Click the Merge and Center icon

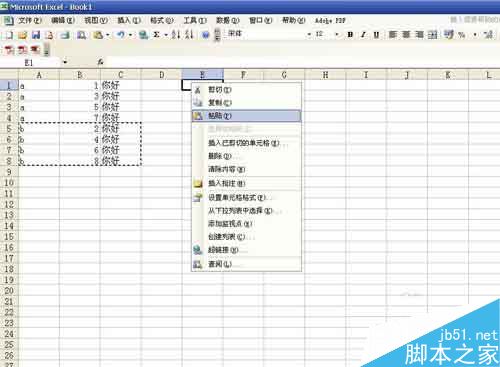pos(433,34)
